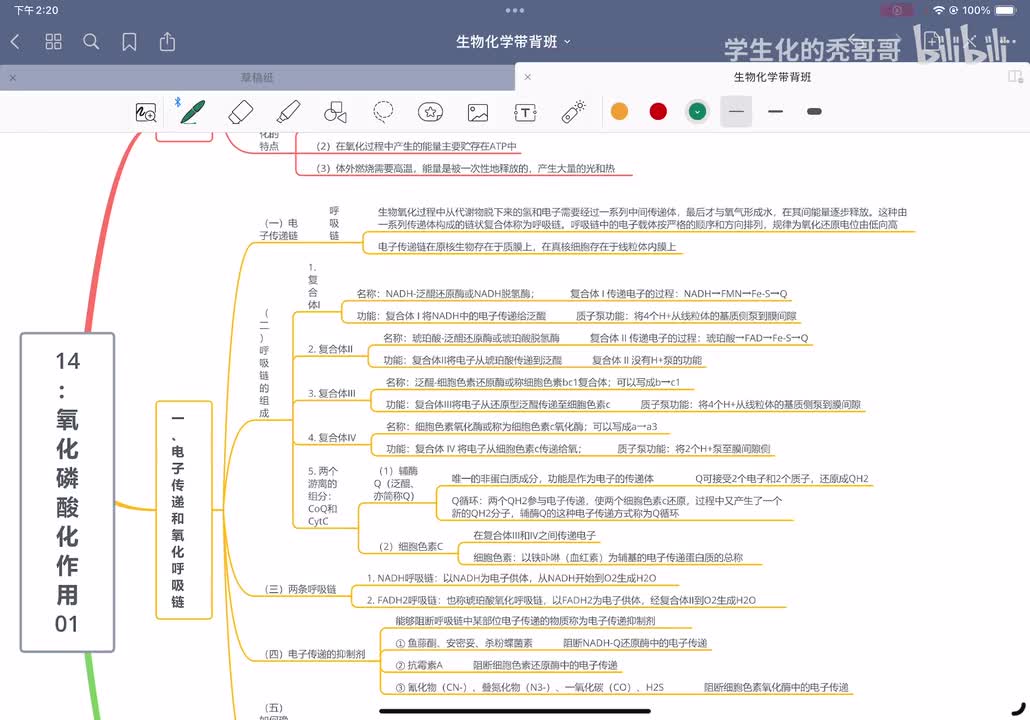This screenshot has height=720, width=1030.
Task: Select the Text box tool
Action: [x=525, y=112]
